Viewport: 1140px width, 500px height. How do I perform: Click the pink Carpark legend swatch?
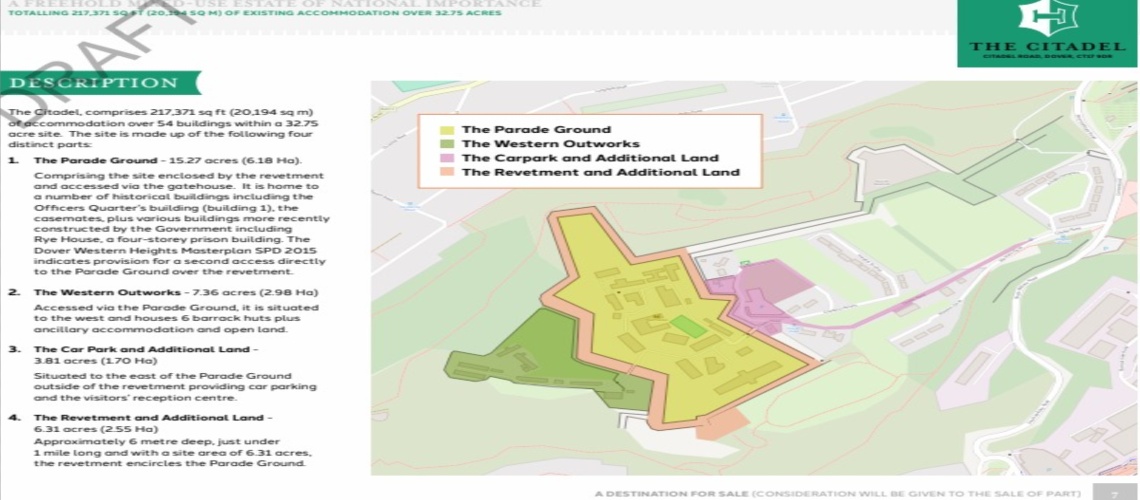pyautogui.click(x=447, y=158)
